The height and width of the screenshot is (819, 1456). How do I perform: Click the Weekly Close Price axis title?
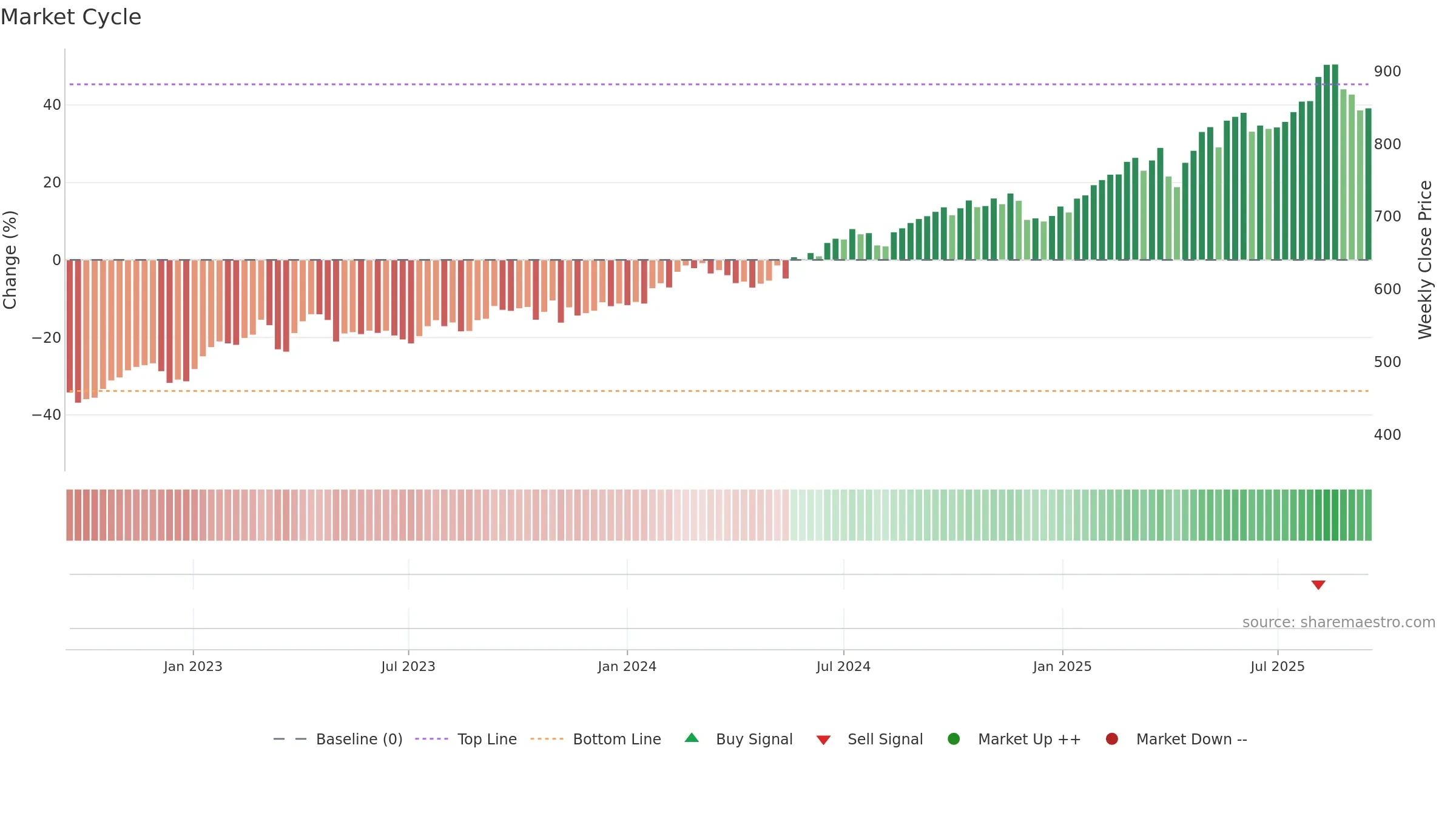1425,260
